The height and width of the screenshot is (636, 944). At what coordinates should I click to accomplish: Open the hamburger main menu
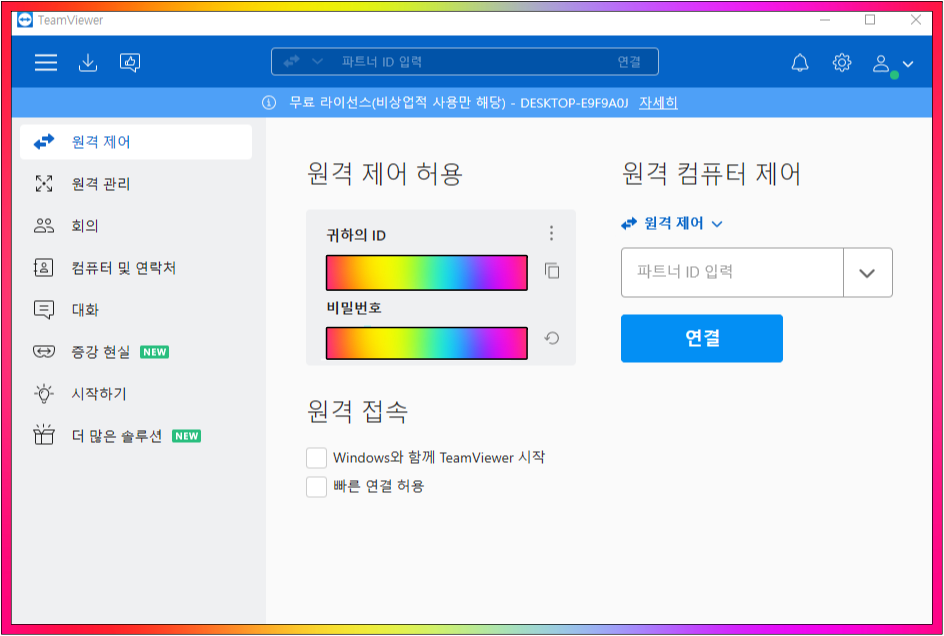tap(45, 62)
